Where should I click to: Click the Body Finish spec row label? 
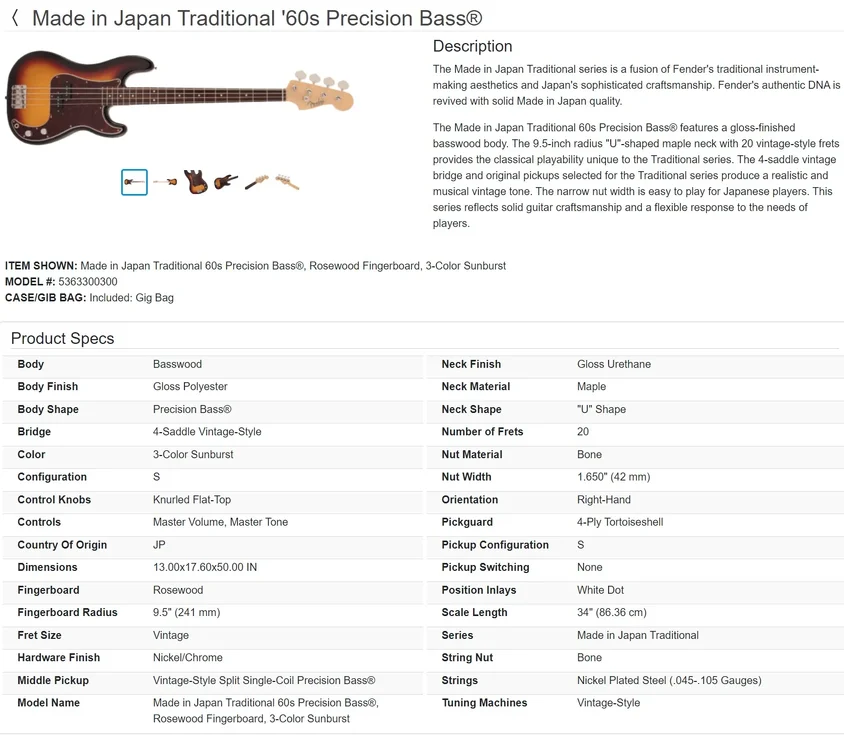click(48, 387)
